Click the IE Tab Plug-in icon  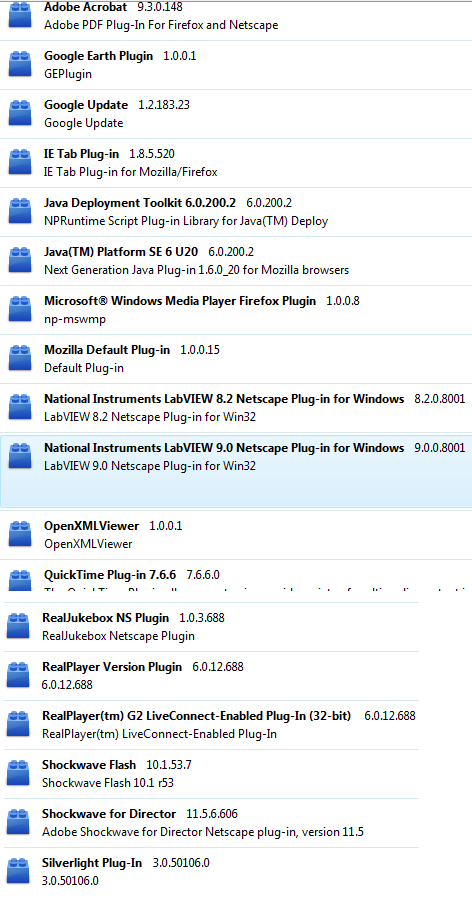[x=20, y=162]
